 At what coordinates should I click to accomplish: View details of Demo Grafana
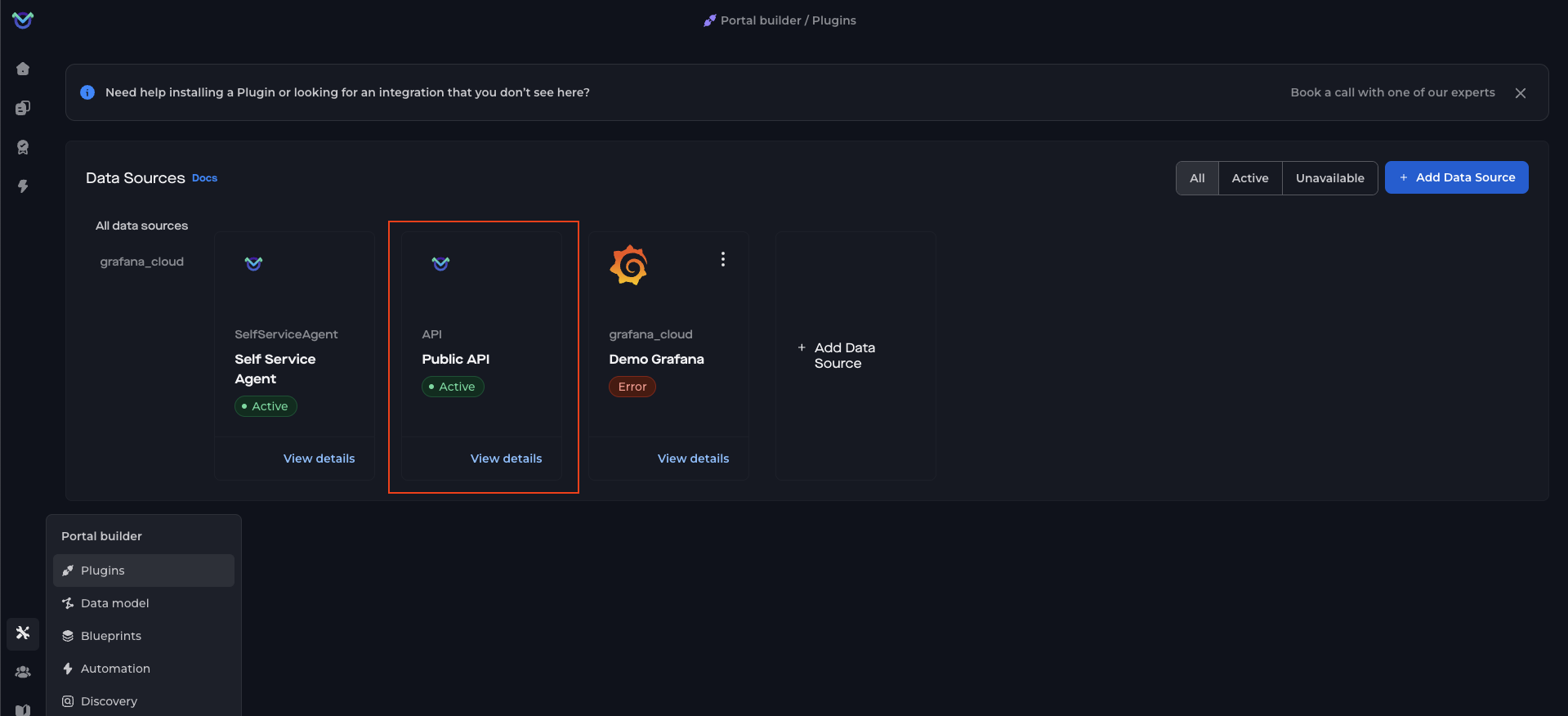coord(693,459)
